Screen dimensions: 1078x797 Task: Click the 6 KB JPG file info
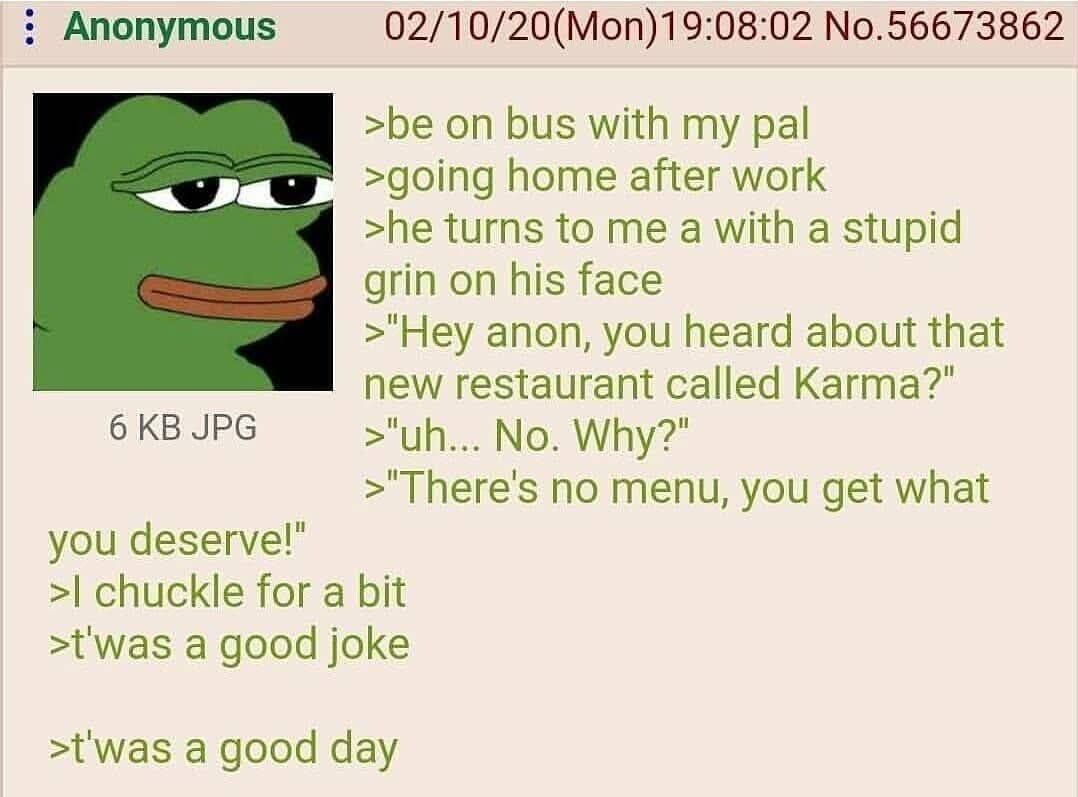tap(183, 428)
